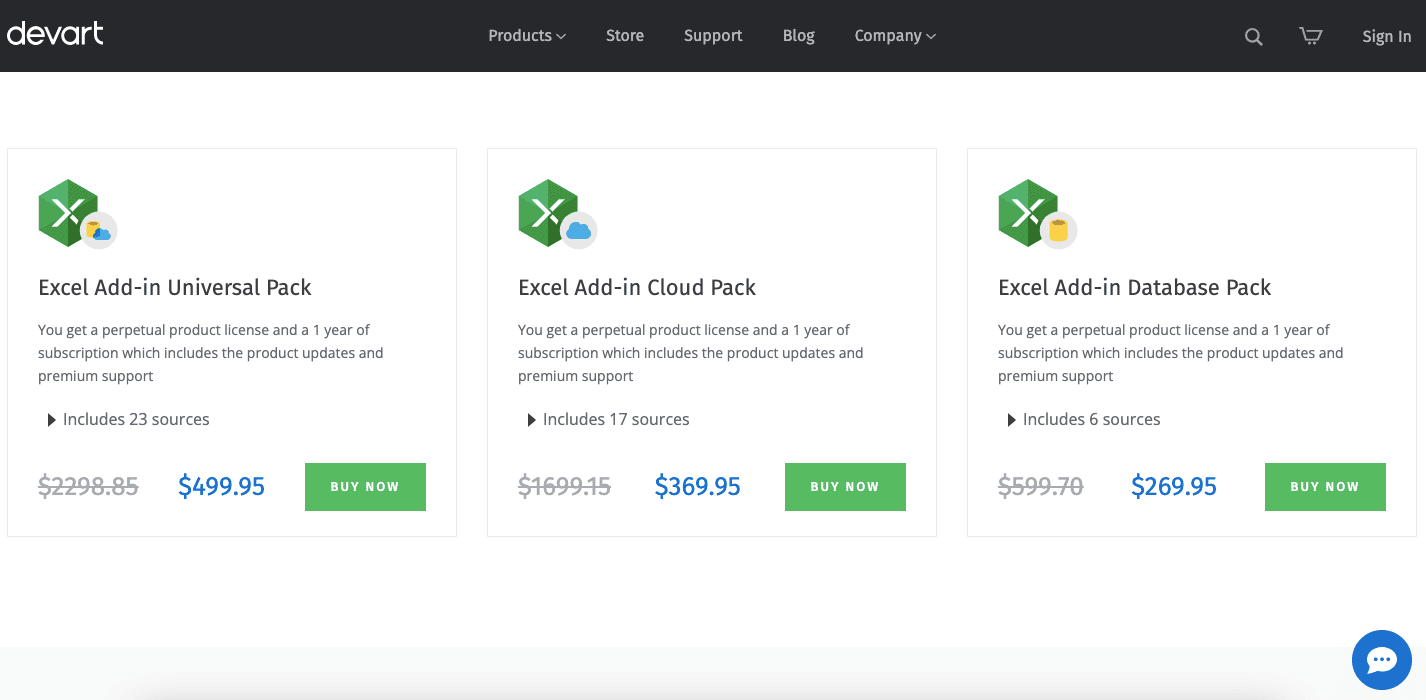The height and width of the screenshot is (700, 1426).
Task: Open the Company dropdown menu
Action: 895,36
